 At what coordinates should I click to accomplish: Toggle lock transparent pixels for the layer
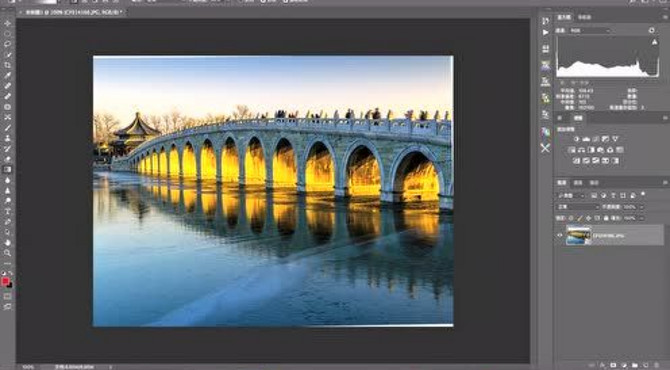[571, 218]
